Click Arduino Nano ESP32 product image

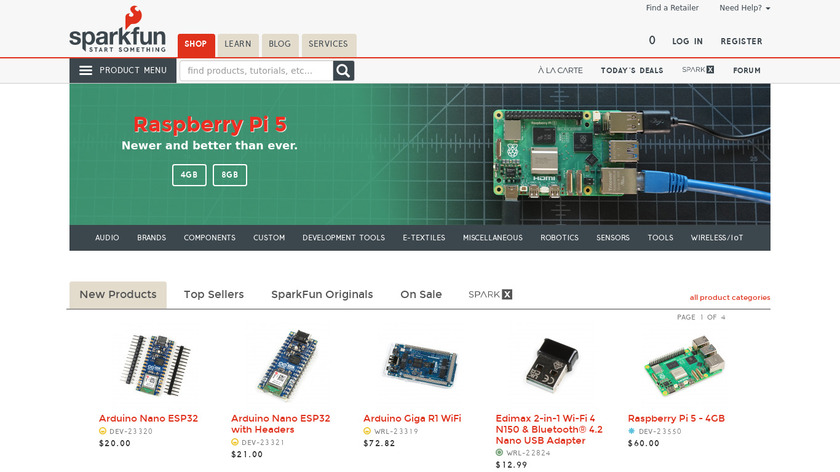(x=155, y=365)
